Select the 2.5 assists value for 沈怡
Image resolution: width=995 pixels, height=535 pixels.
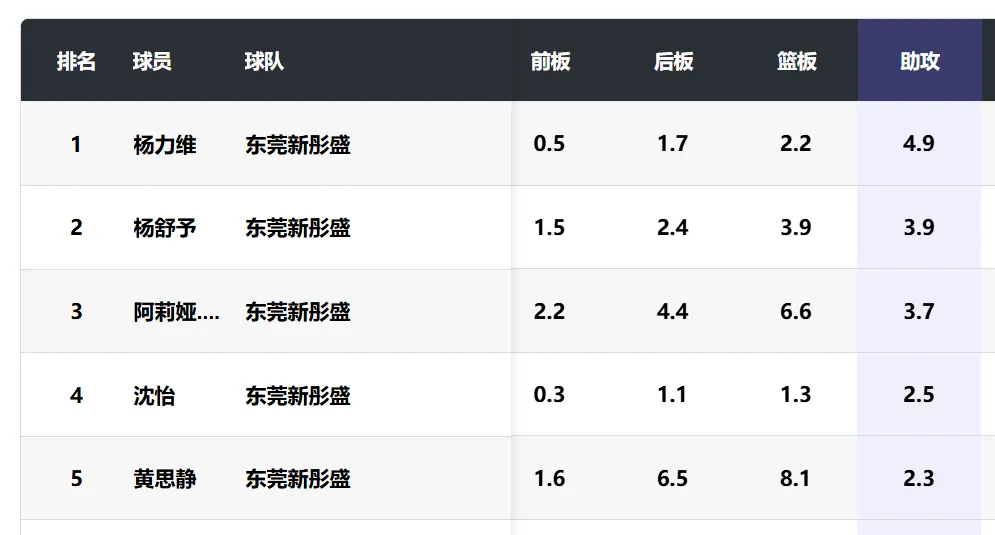click(919, 395)
